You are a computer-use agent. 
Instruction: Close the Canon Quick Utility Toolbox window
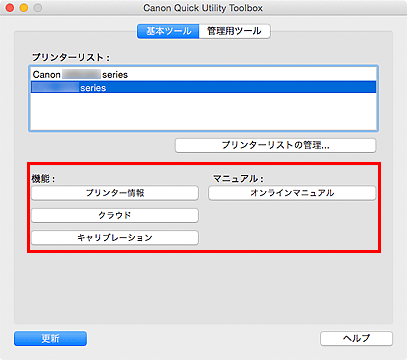pos(10,8)
